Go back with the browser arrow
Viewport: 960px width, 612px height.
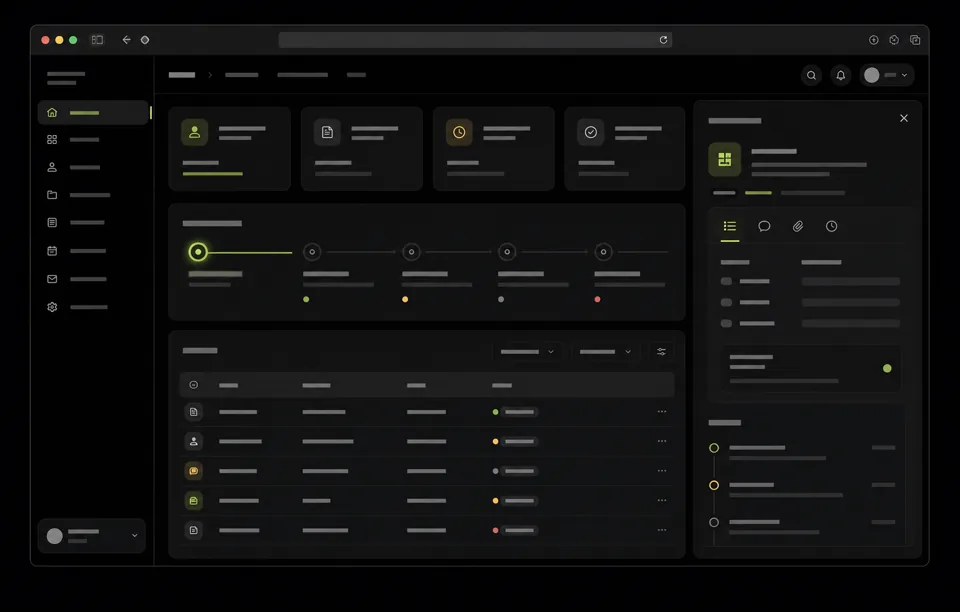(x=126, y=40)
